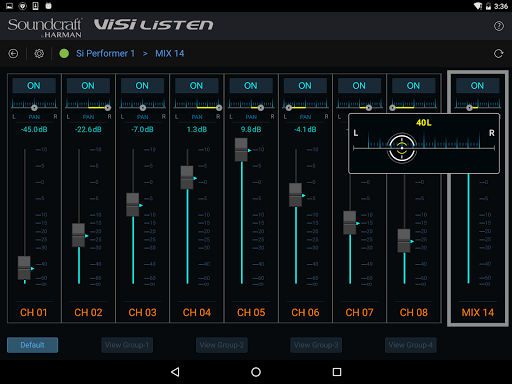
Task: Select View Group-1 tab
Action: [127, 345]
